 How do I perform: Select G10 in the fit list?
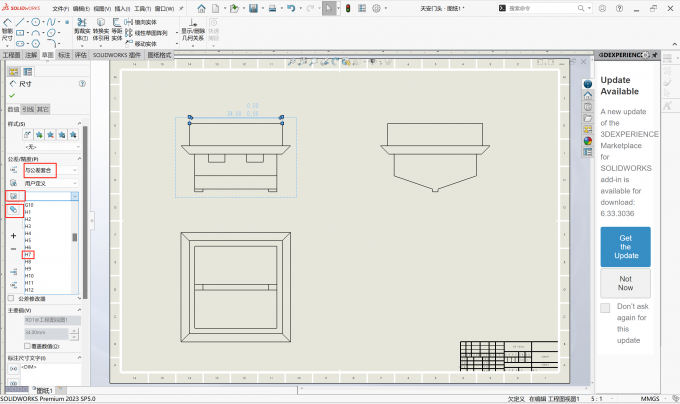[x=29, y=205]
